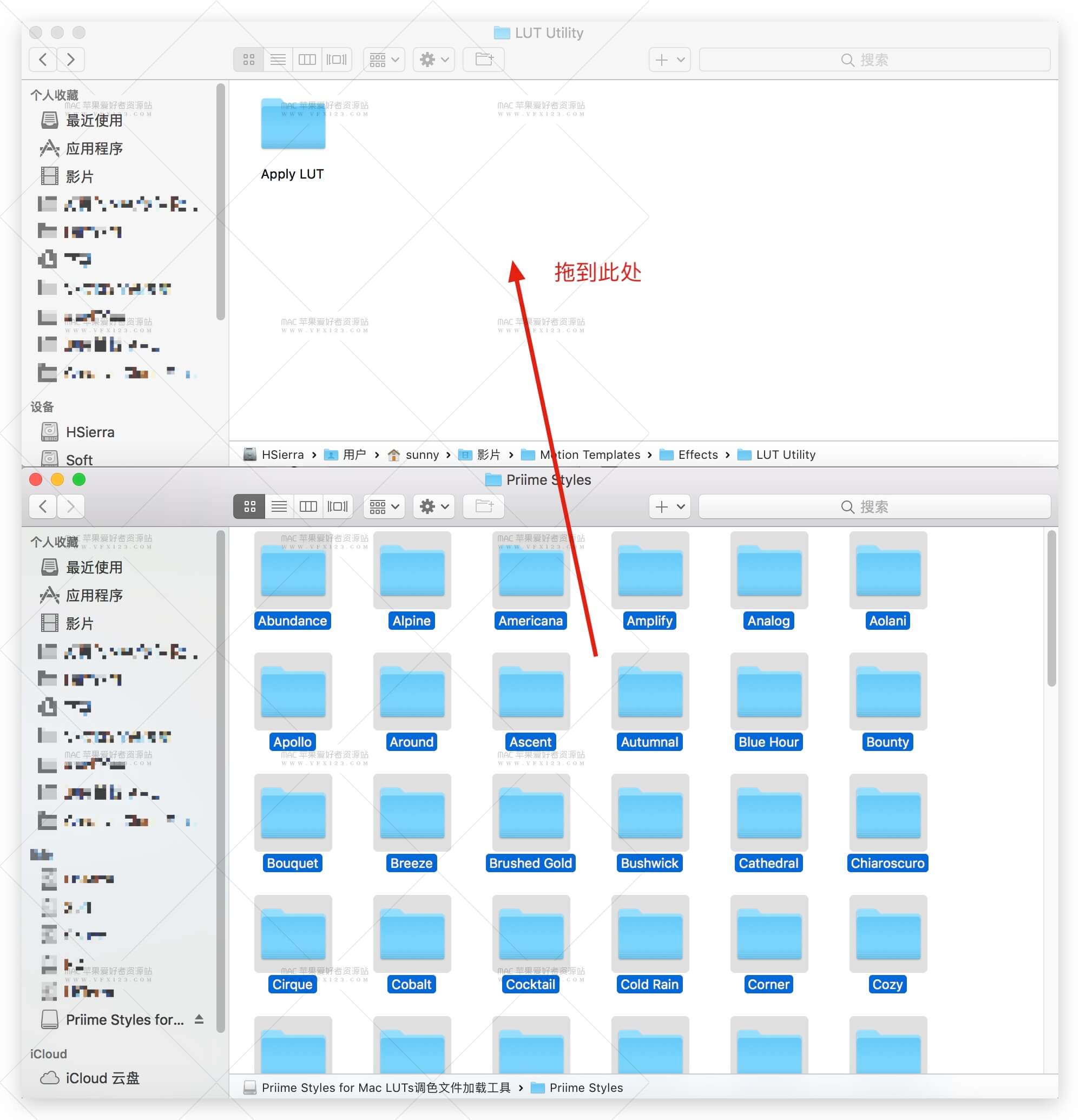Create new folder in LUT Utility window
Image resolution: width=1080 pixels, height=1120 pixels.
click(484, 60)
